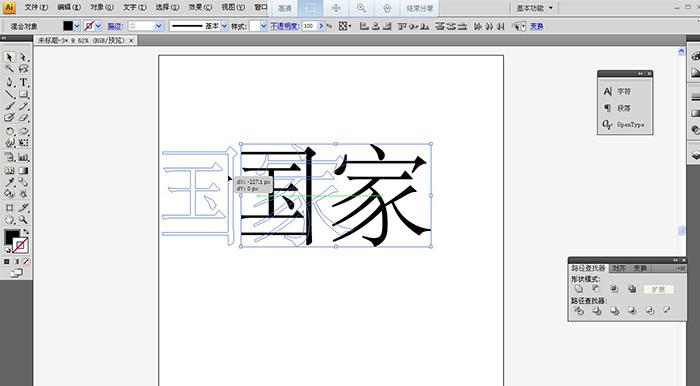
Task: Open brush definition (基本) dropdown
Action: (x=224, y=26)
